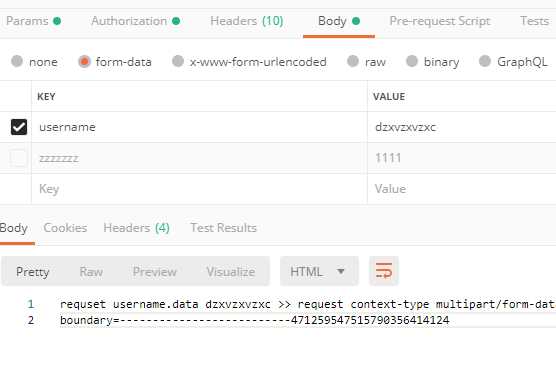Open the response Cookies tab

65,228
